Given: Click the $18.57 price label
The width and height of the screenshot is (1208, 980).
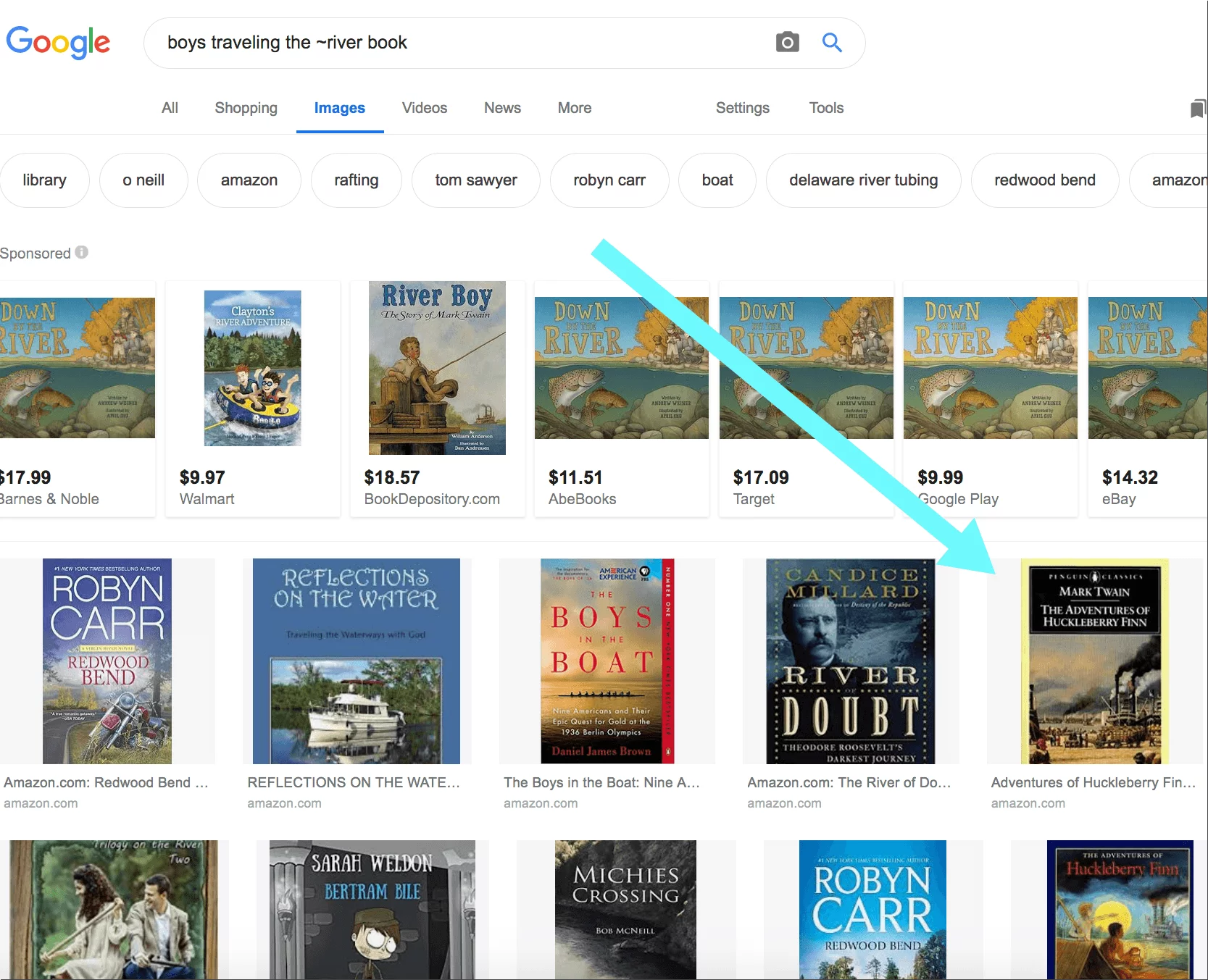Looking at the screenshot, I should pyautogui.click(x=392, y=477).
